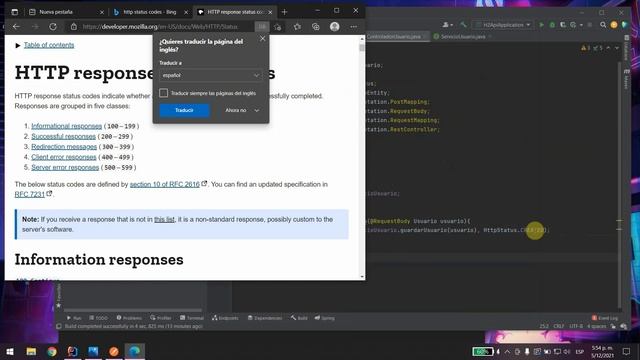Viewport: 640px width, 360px height.
Task: Open the Spring tool window tab
Action: 324,318
